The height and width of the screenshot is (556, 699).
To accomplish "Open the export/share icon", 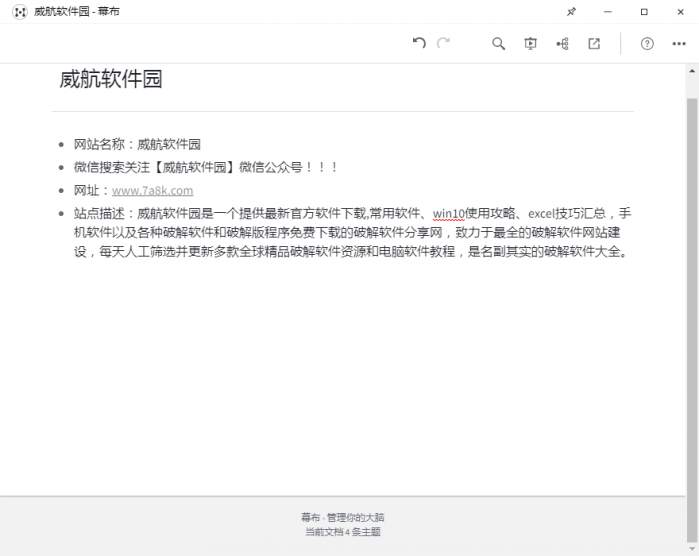I will click(594, 44).
